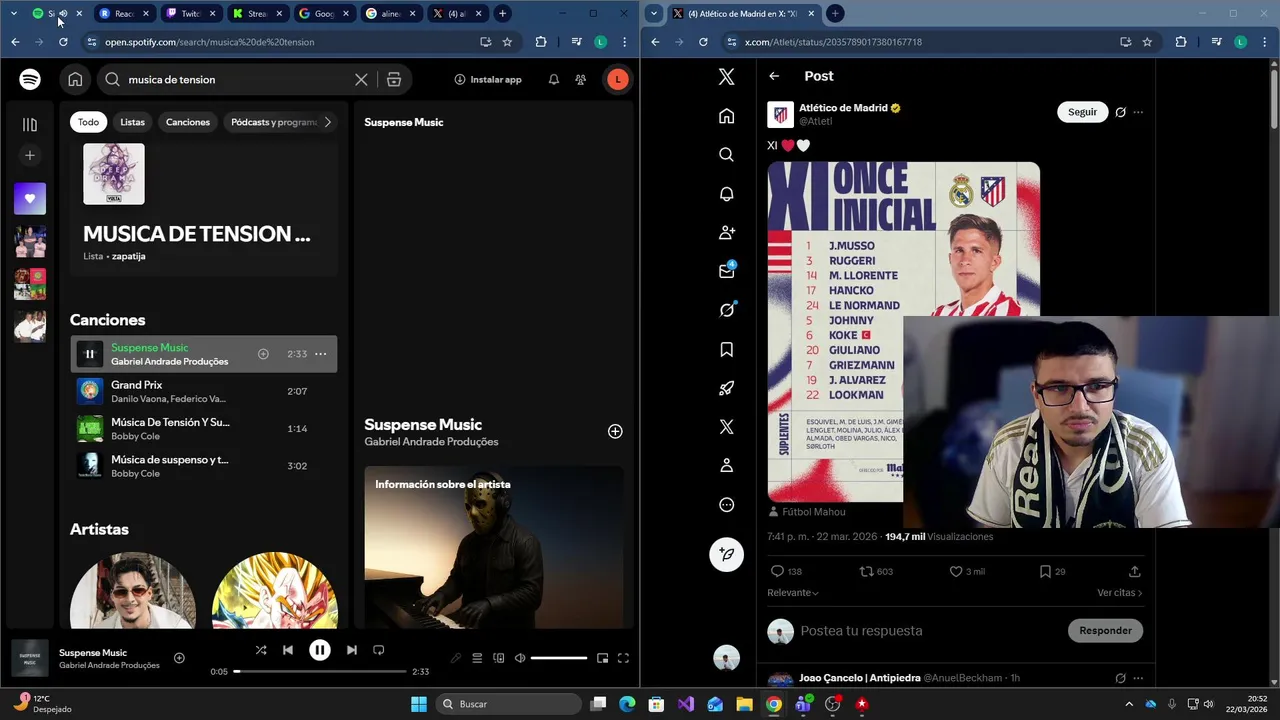The height and width of the screenshot is (720, 1280).
Task: Open tab search dropdown in left Chrome
Action: click(x=14, y=14)
